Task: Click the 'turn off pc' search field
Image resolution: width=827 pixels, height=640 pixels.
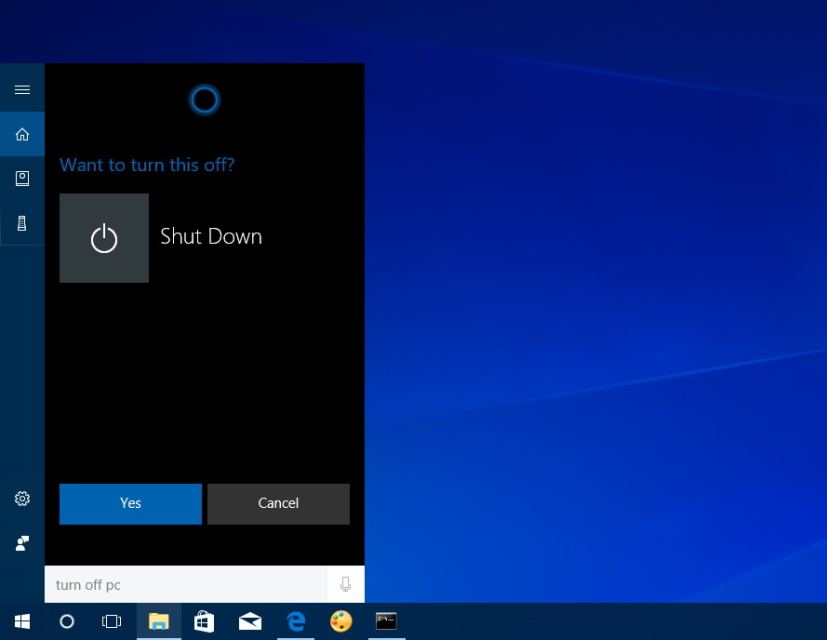Action: [x=180, y=584]
